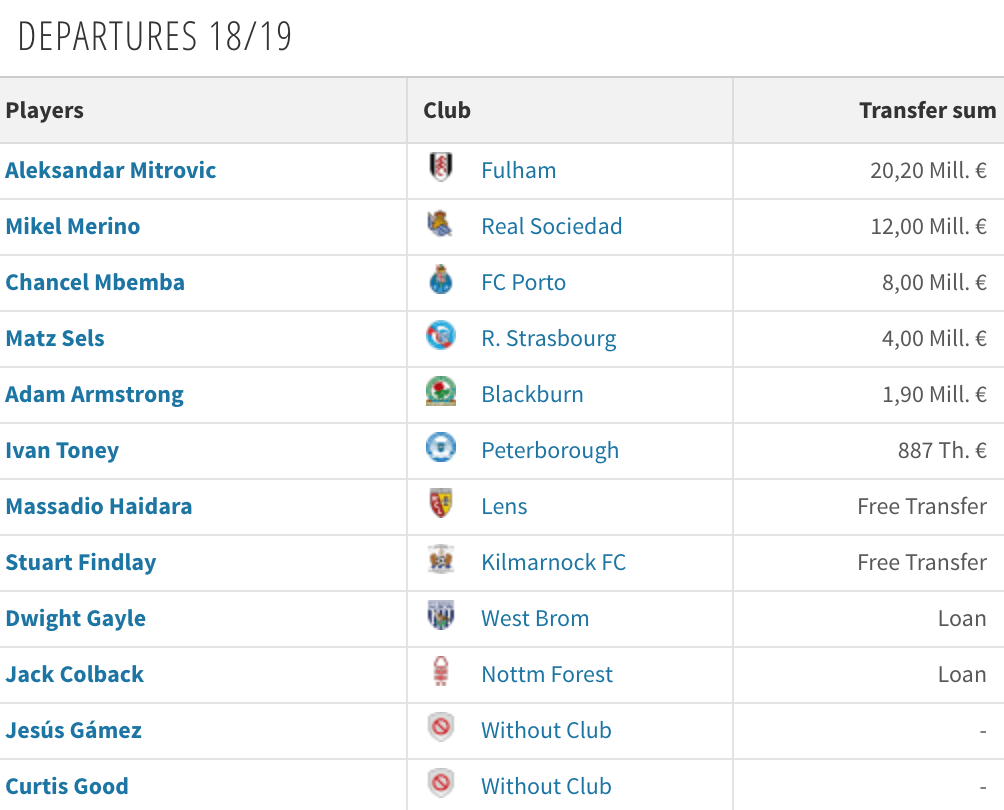Screen dimensions: 1004x810
Task: Open Dwight Gayle player profile
Action: pyautogui.click(x=76, y=618)
